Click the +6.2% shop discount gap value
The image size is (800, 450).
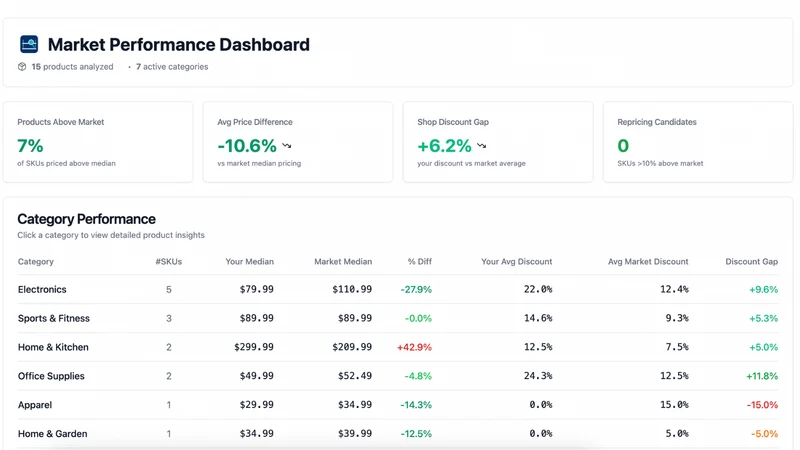click(444, 146)
